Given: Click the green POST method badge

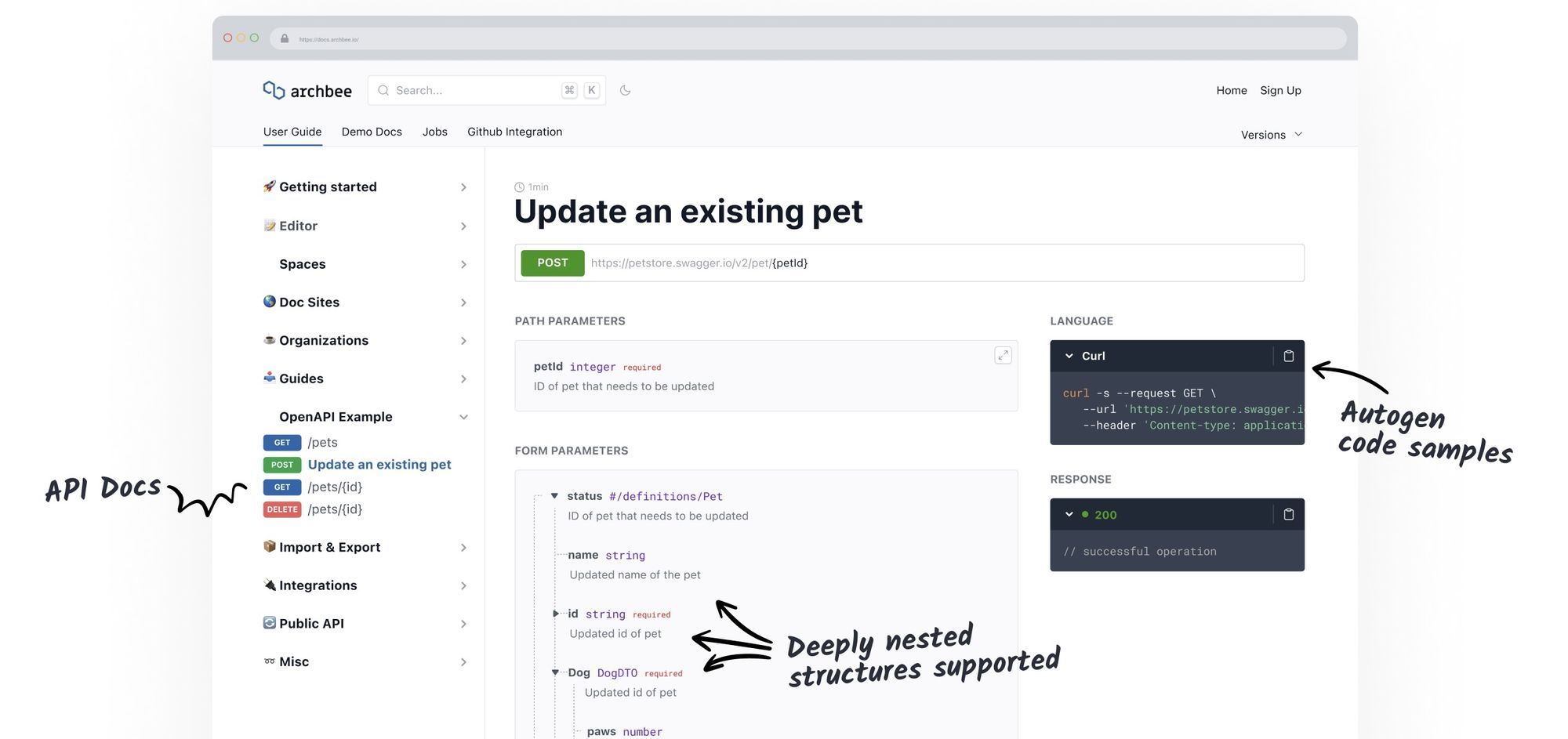Looking at the screenshot, I should 552,263.
